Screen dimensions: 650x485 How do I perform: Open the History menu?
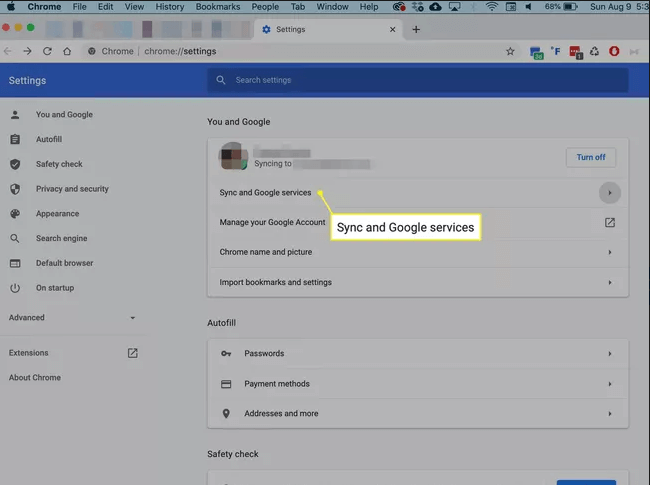click(x=170, y=7)
